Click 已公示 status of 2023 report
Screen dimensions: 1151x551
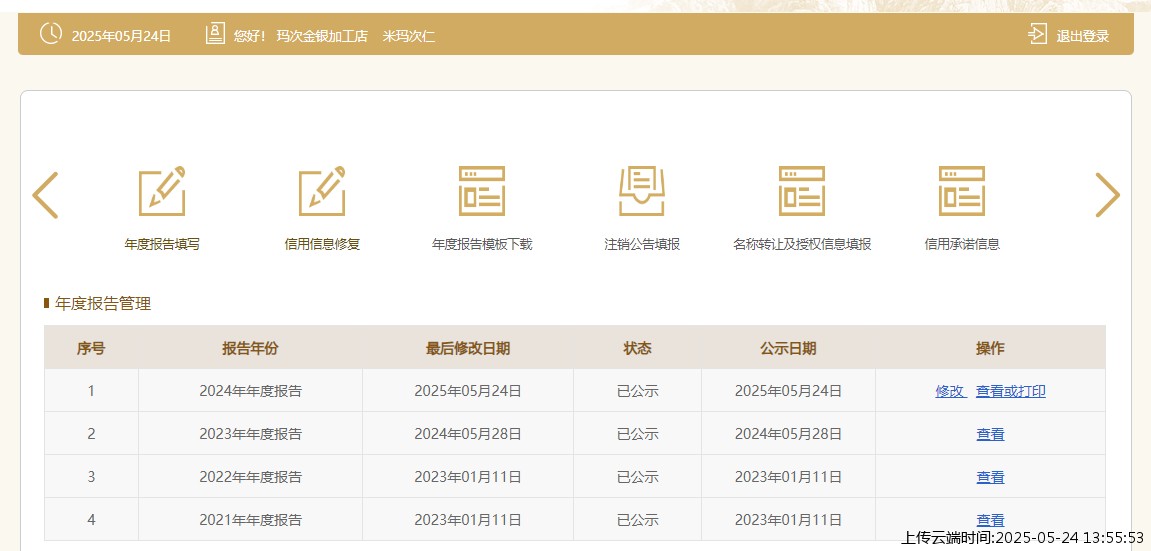pos(637,434)
